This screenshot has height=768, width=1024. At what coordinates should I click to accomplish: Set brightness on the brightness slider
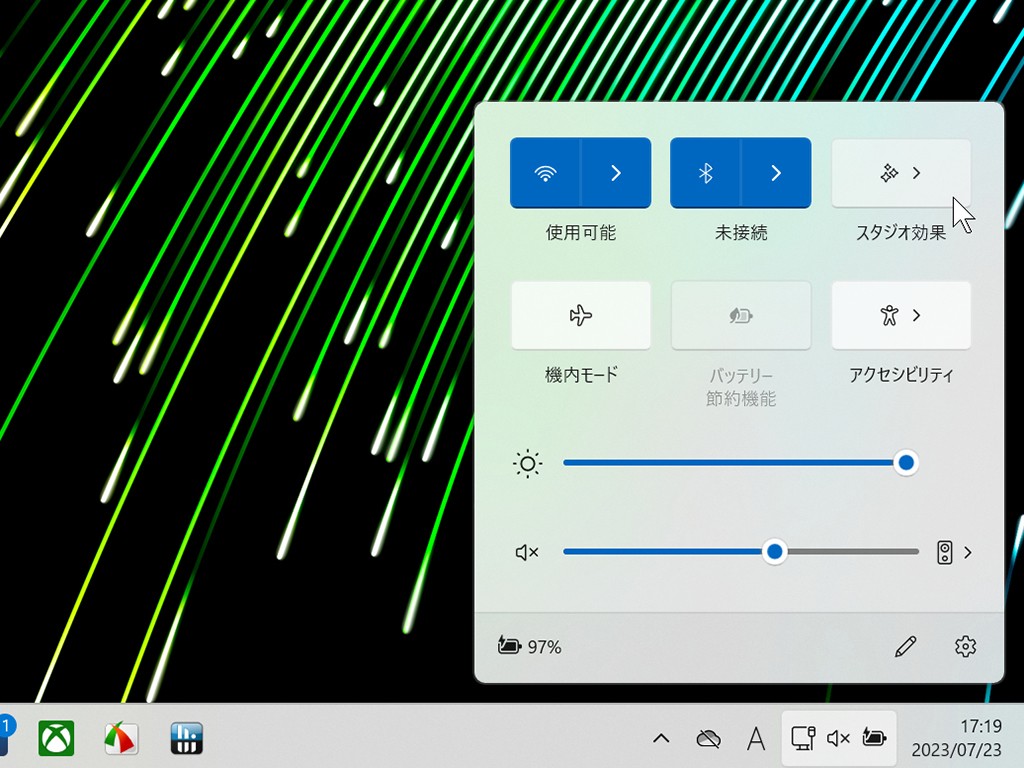coord(741,463)
